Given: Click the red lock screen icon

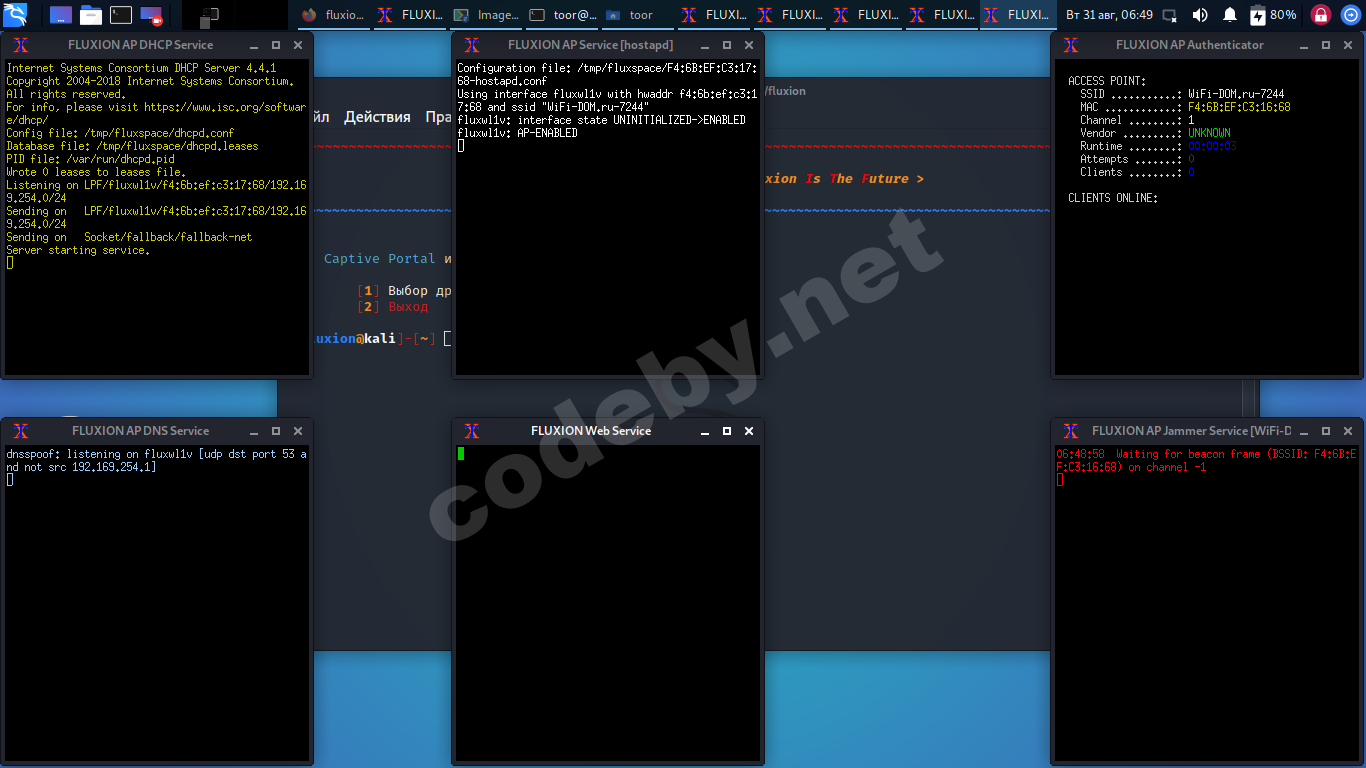Looking at the screenshot, I should pos(1320,15).
